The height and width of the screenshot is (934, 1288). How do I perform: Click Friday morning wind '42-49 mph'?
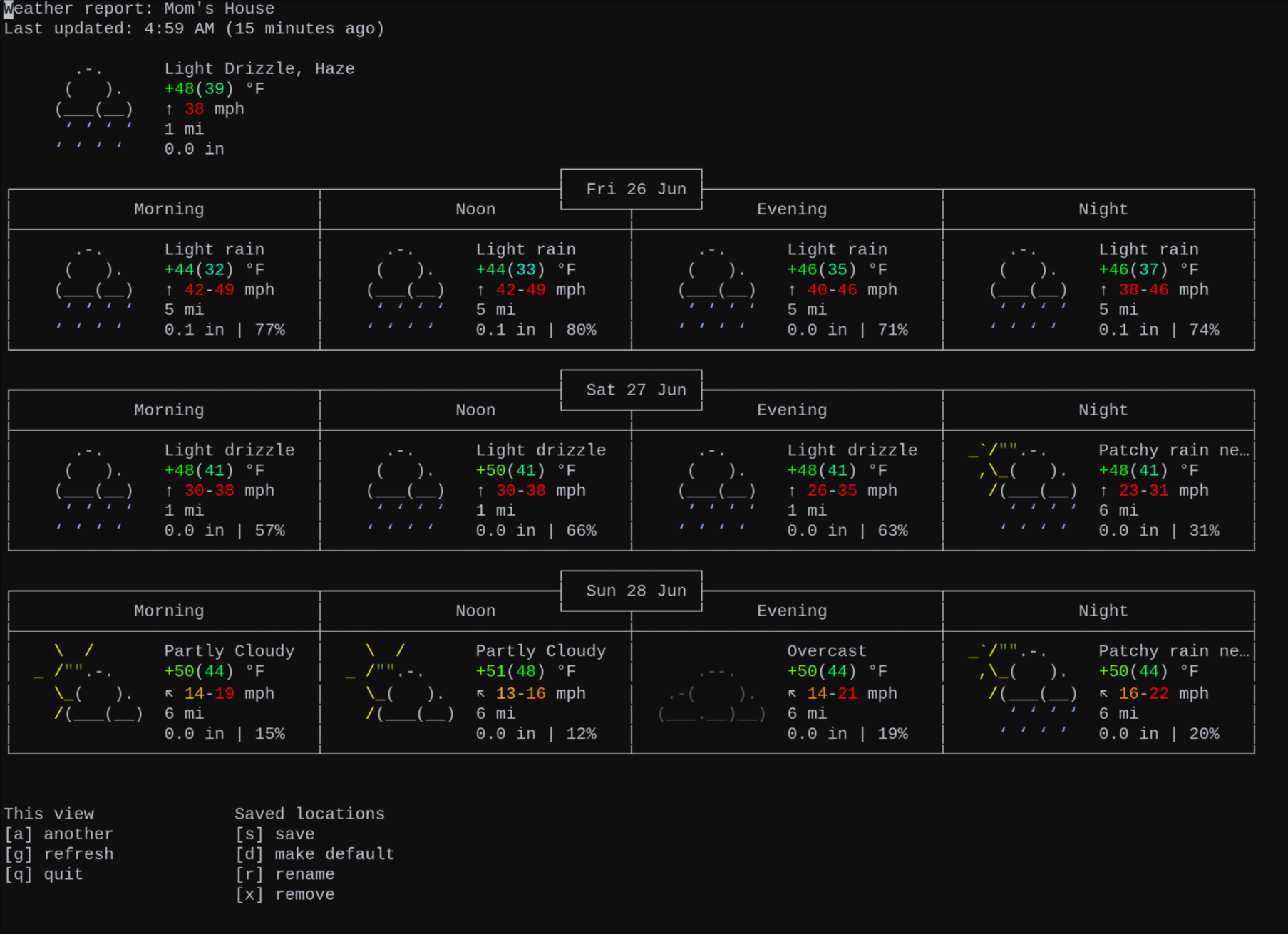point(230,289)
